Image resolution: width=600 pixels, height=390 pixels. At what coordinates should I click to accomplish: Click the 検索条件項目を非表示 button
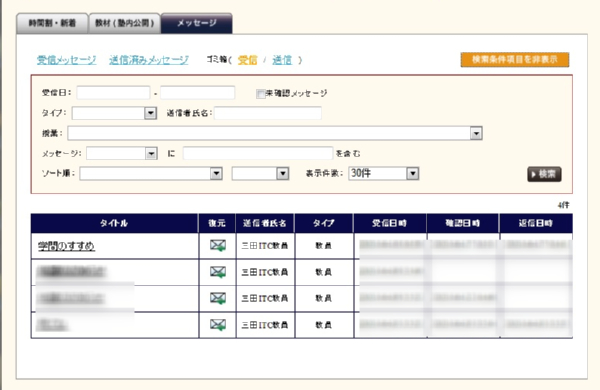(515, 60)
